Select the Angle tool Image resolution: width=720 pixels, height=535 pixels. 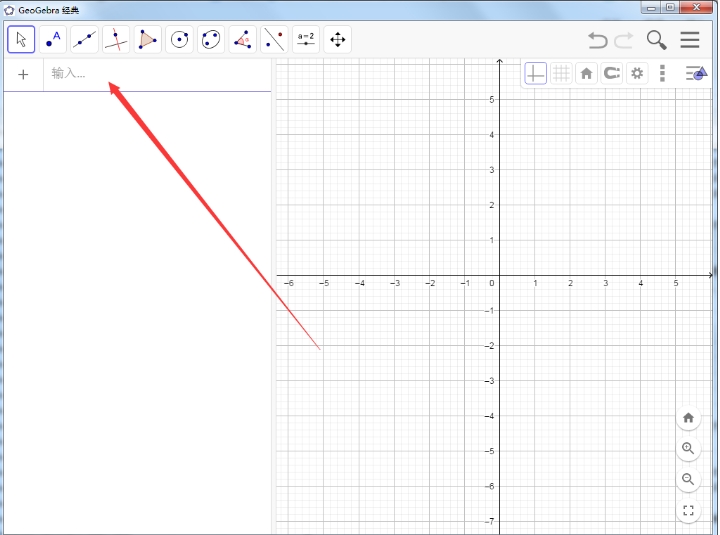coord(243,39)
